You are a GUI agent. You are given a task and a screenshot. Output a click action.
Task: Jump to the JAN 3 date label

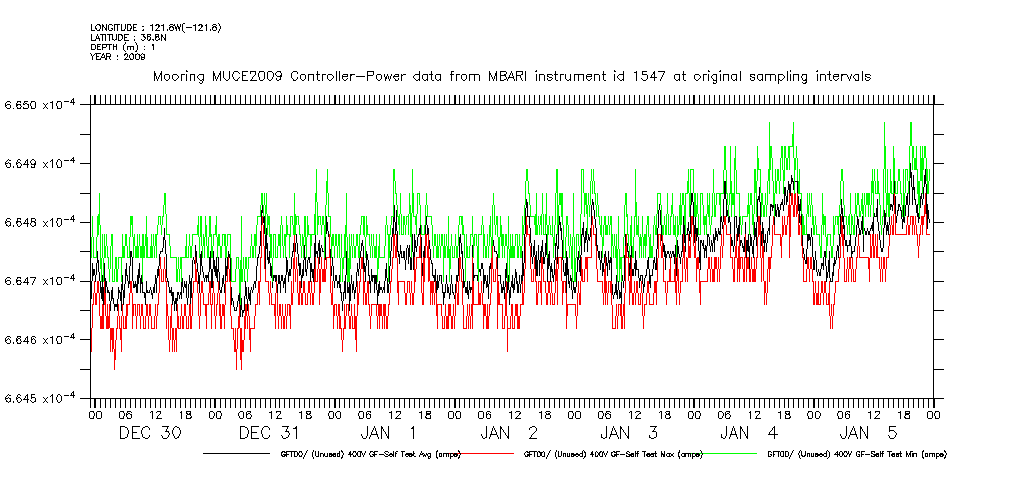pos(630,433)
